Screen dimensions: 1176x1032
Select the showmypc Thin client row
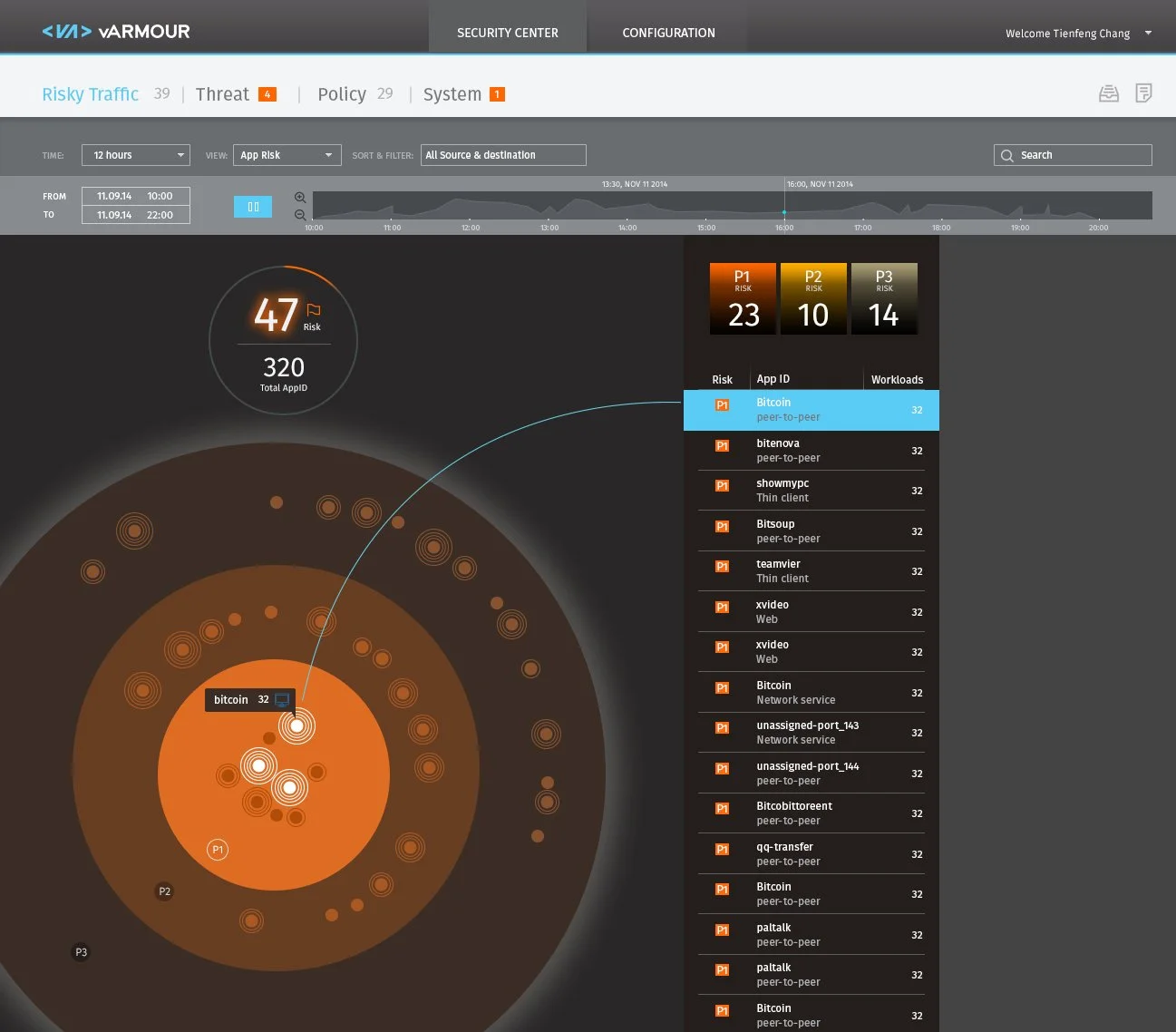(x=811, y=491)
